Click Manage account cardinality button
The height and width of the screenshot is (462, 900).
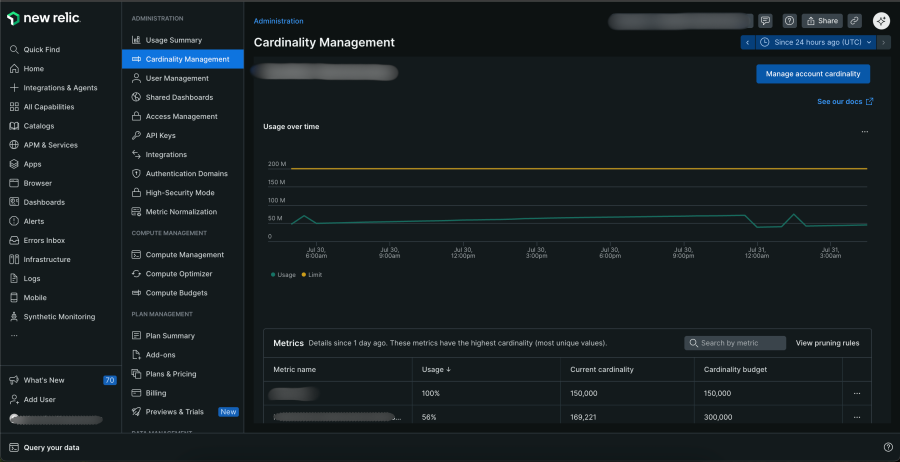[813, 74]
